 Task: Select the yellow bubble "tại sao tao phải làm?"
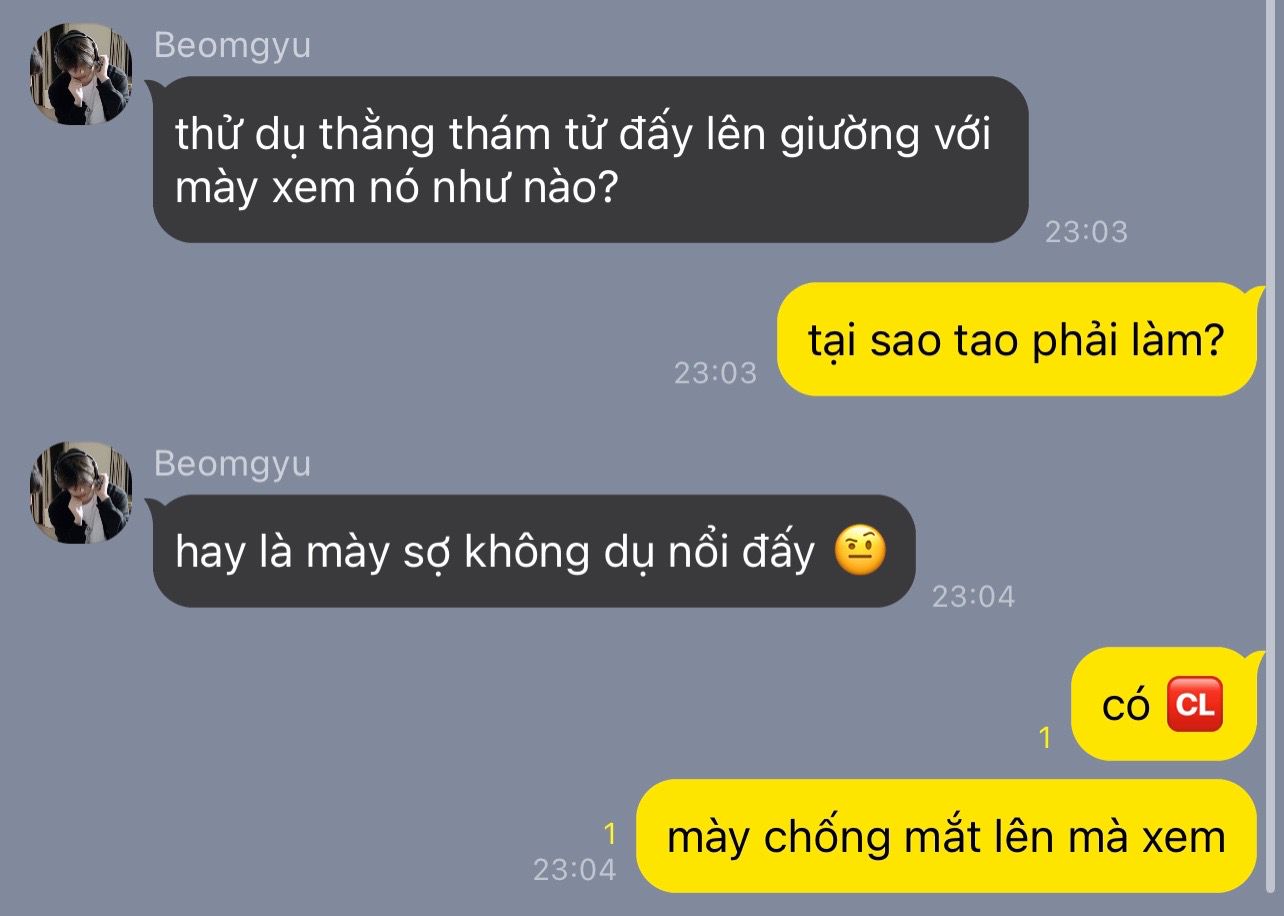(x=1017, y=340)
